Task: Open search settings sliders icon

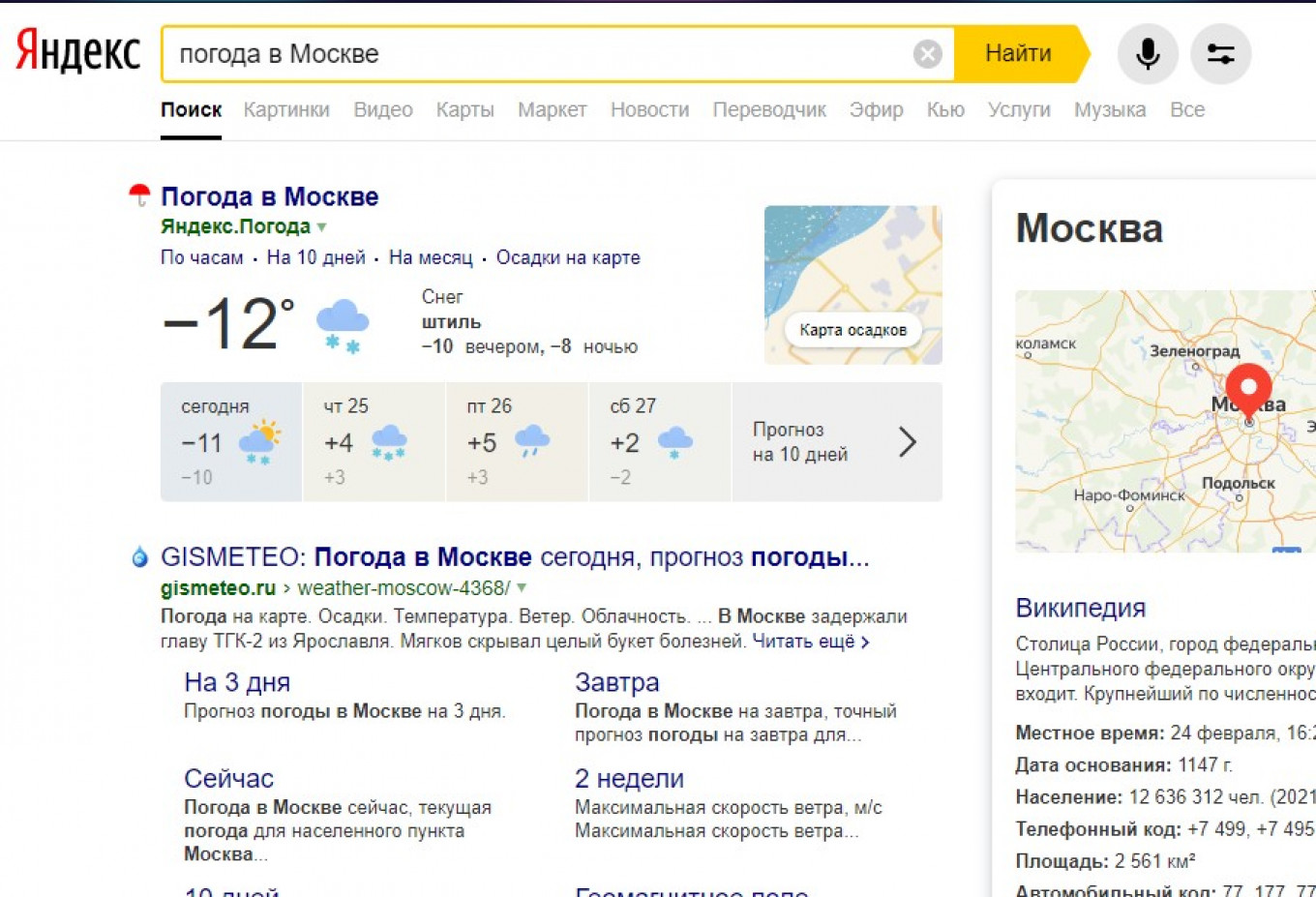Action: click(x=1220, y=54)
